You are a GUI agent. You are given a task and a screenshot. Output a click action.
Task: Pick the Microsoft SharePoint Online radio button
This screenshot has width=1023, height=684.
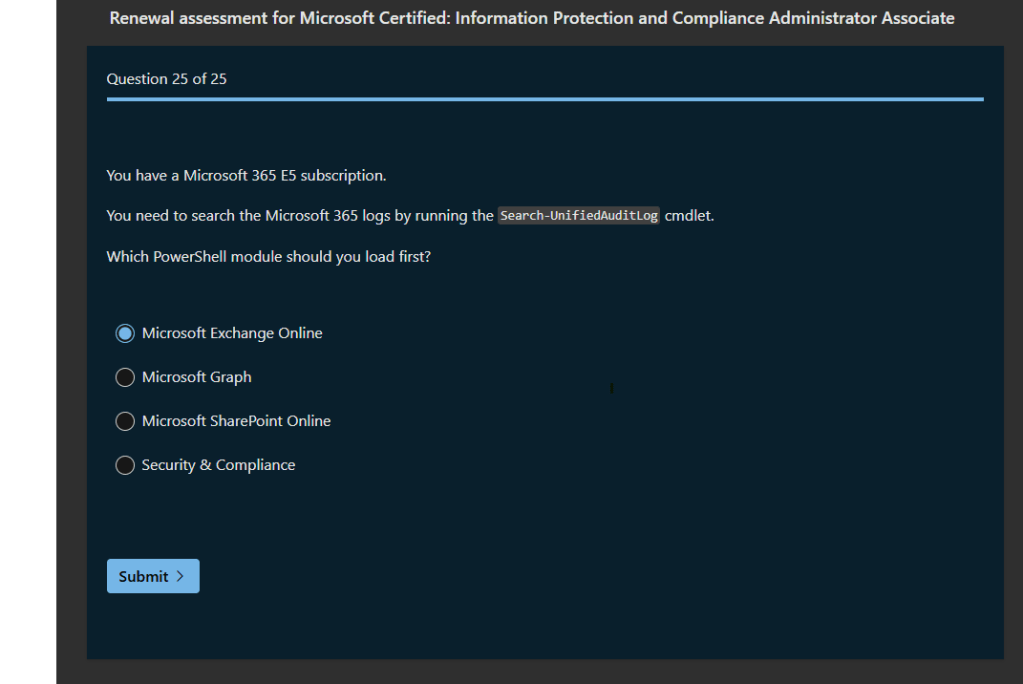[125, 421]
